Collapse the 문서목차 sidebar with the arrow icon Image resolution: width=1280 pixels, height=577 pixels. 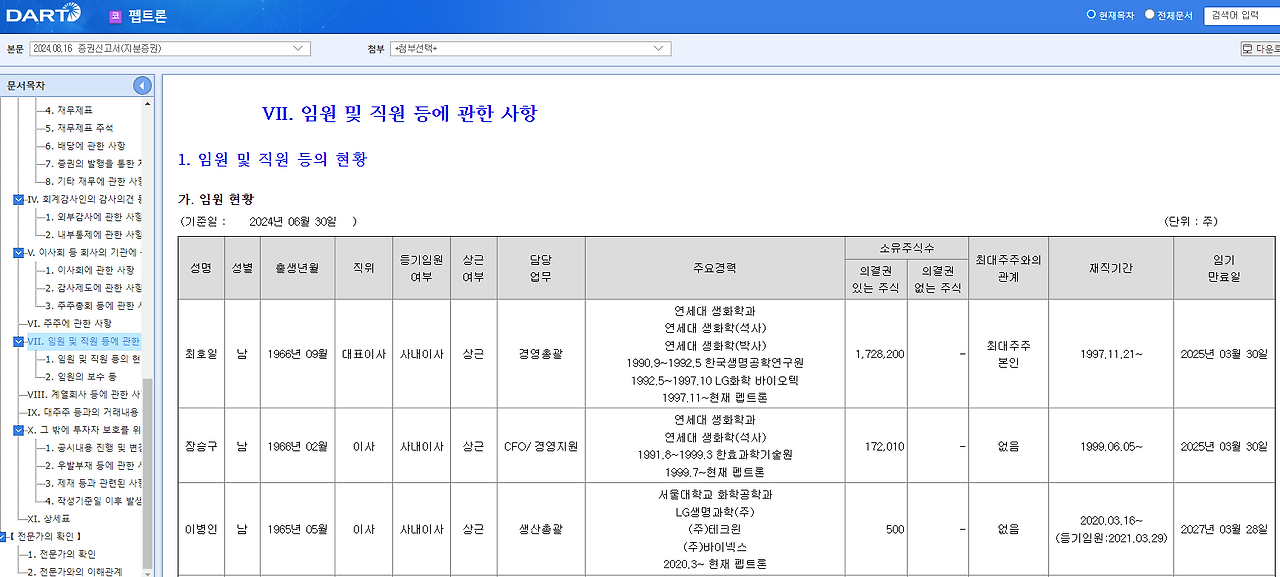[x=141, y=84]
